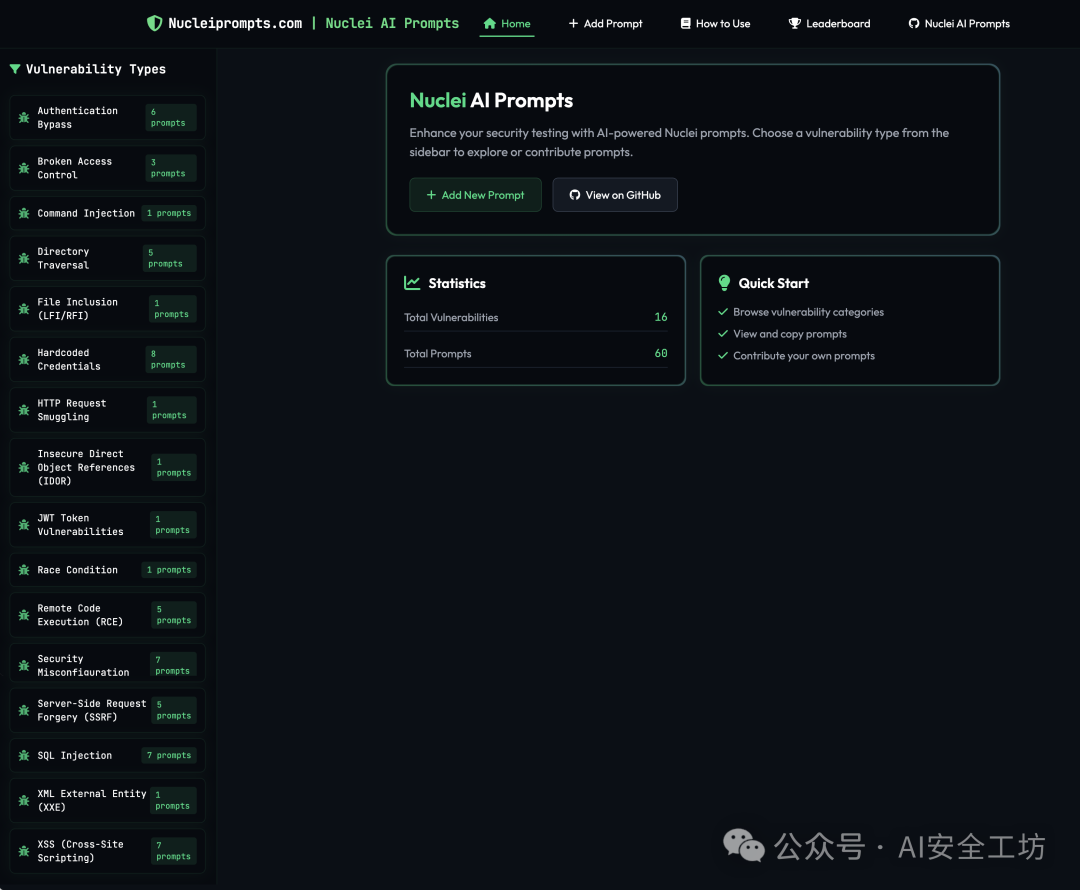Click the bug icon for Race Condition
1080x890 pixels.
pos(24,570)
